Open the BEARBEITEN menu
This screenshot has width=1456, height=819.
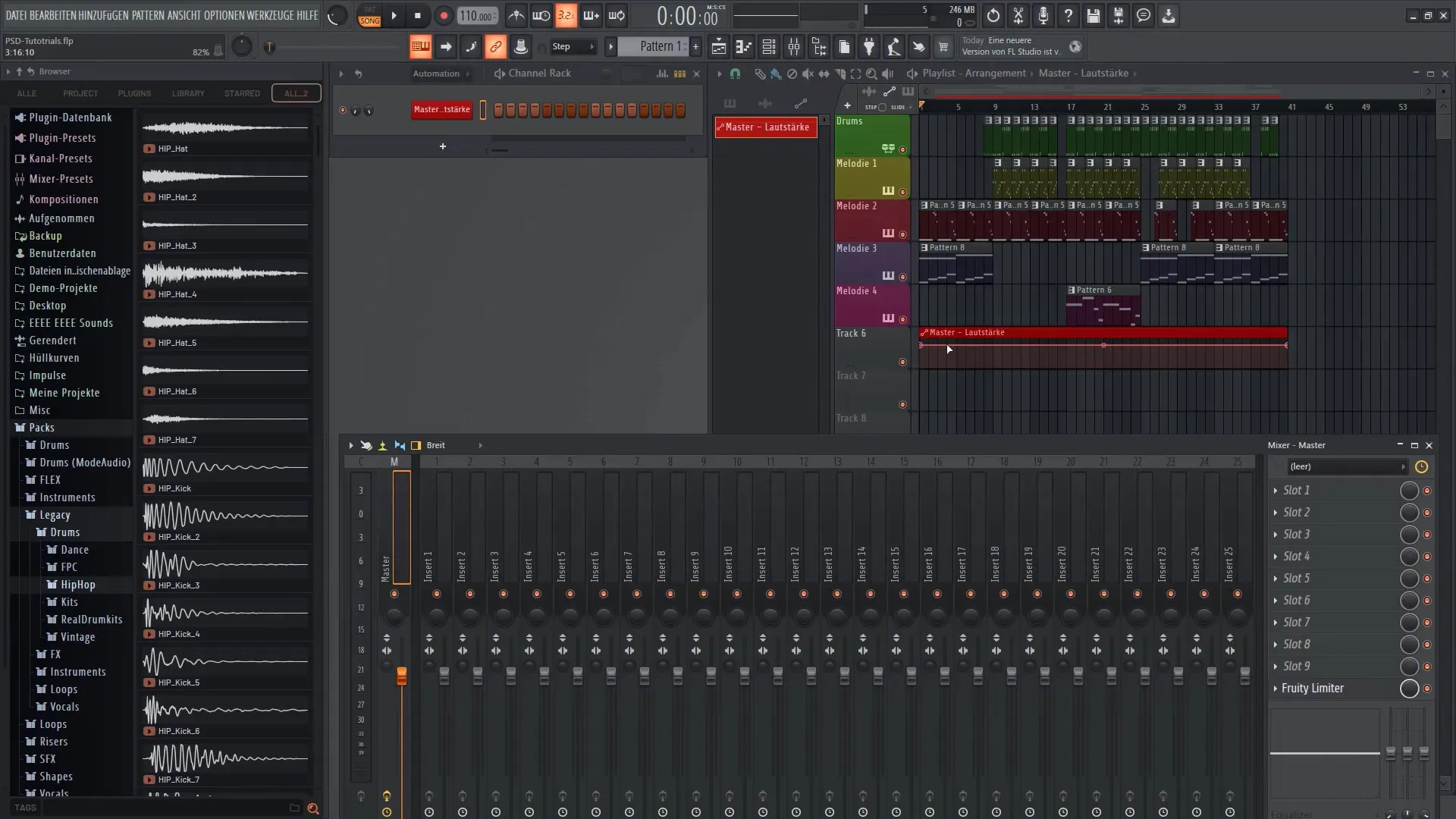53,15
